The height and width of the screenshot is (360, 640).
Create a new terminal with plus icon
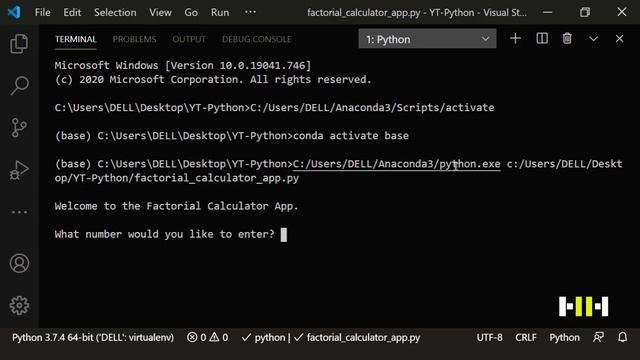pyautogui.click(x=515, y=39)
